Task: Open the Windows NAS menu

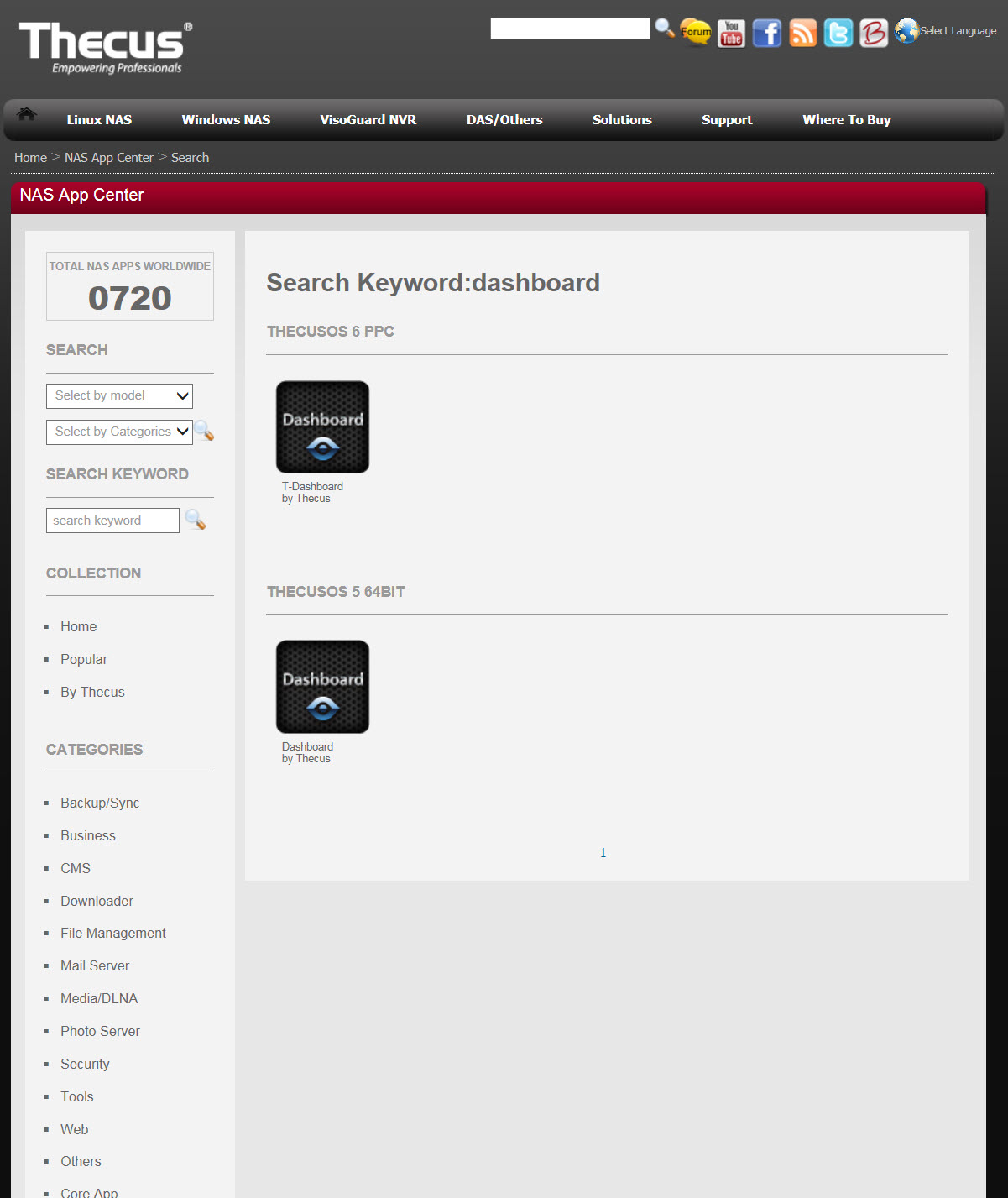Action: (x=227, y=120)
